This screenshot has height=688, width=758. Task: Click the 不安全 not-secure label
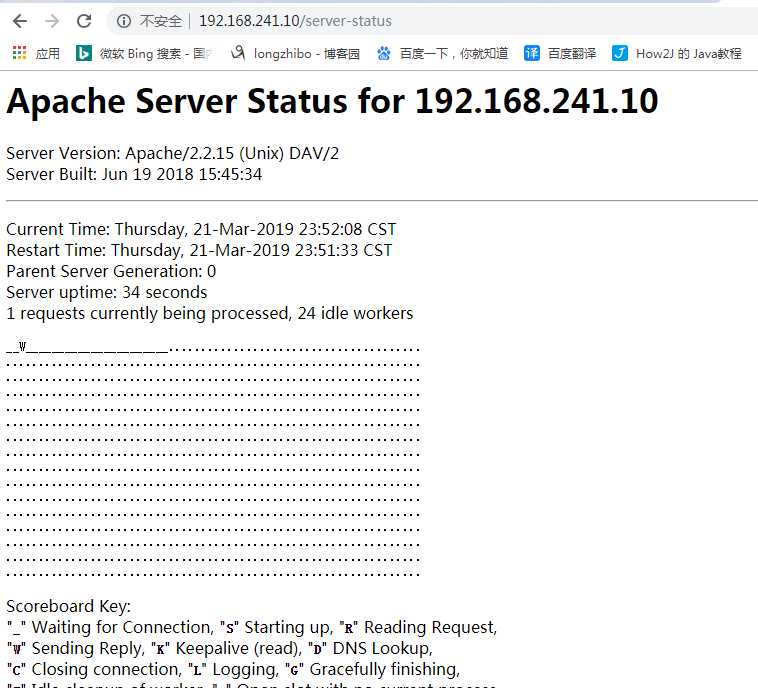161,21
